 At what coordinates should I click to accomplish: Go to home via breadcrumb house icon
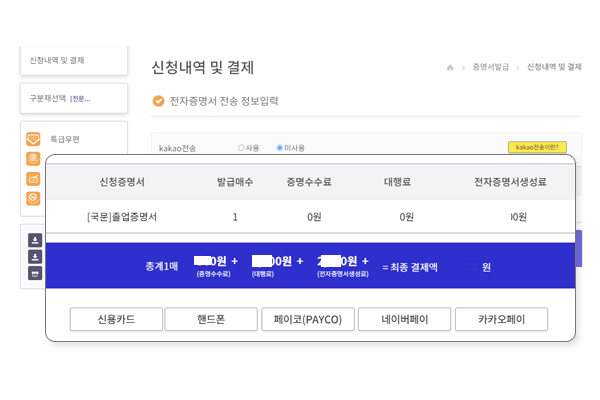pos(450,67)
